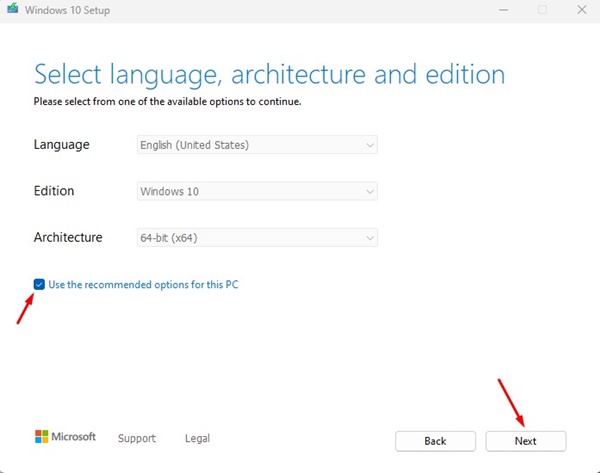Click the Select language, architecture and edition heading
The height and width of the screenshot is (473, 600).
(x=269, y=75)
